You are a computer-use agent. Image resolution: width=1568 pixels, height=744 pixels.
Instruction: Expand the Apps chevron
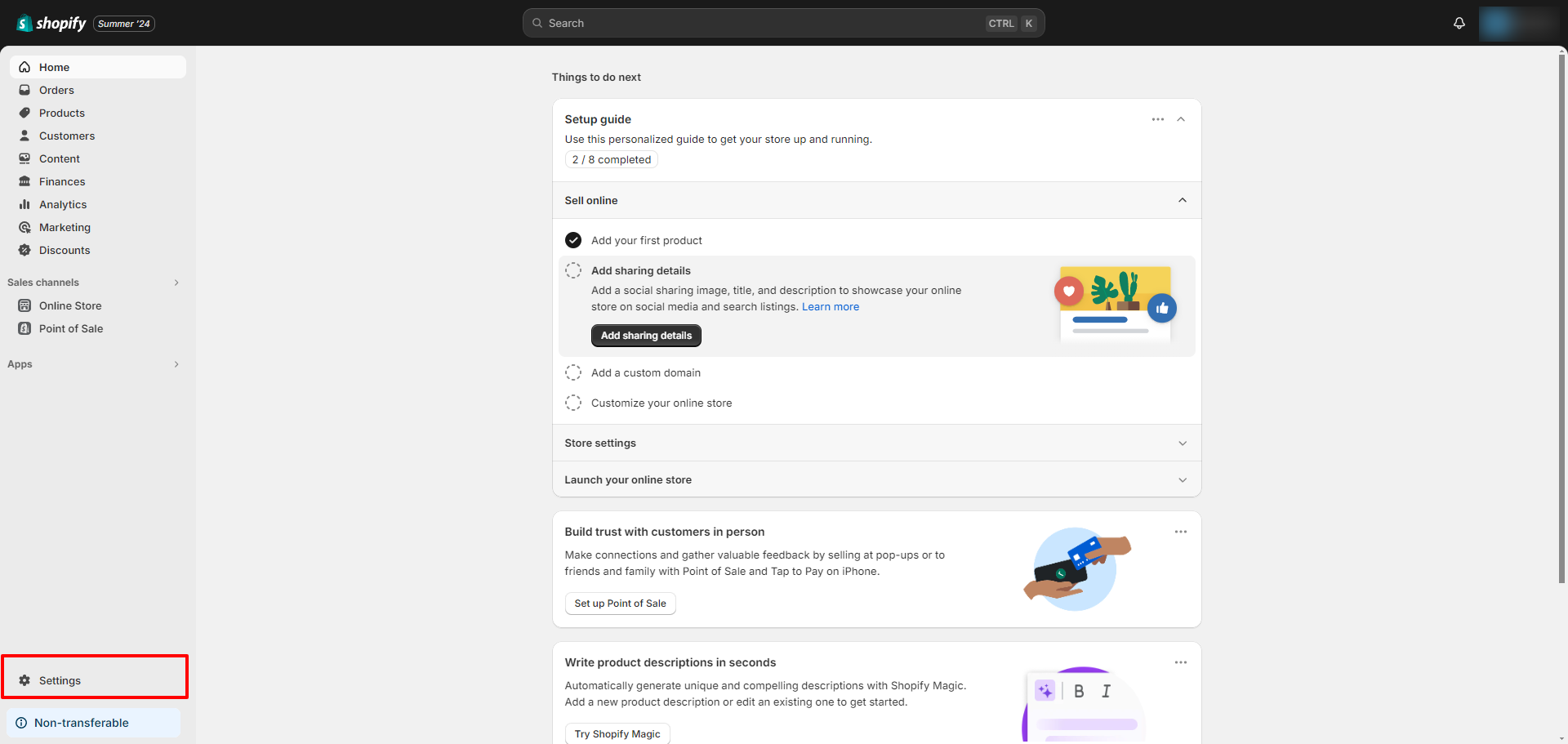coord(176,364)
